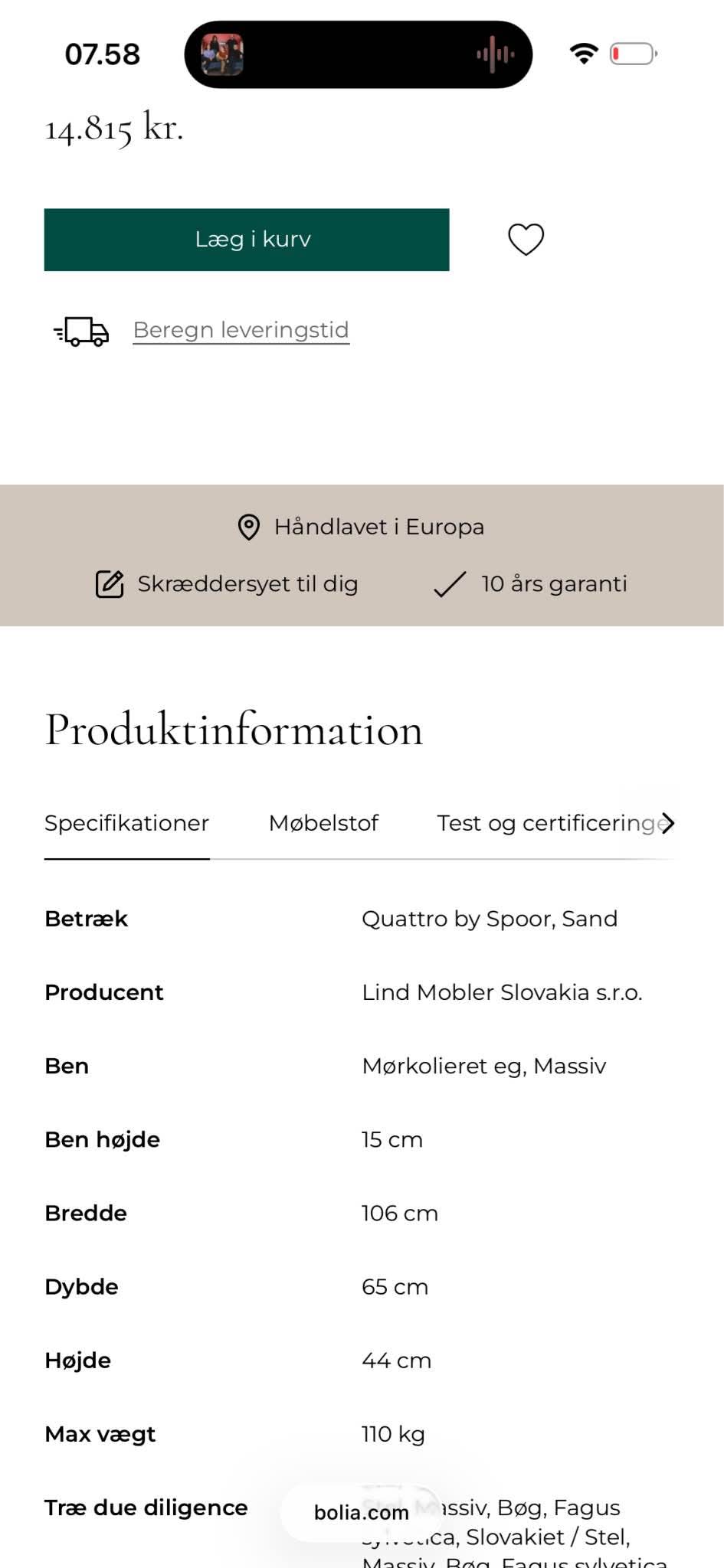This screenshot has height=1568, width=724.
Task: Select the Specifikationer tab
Action: click(x=126, y=824)
